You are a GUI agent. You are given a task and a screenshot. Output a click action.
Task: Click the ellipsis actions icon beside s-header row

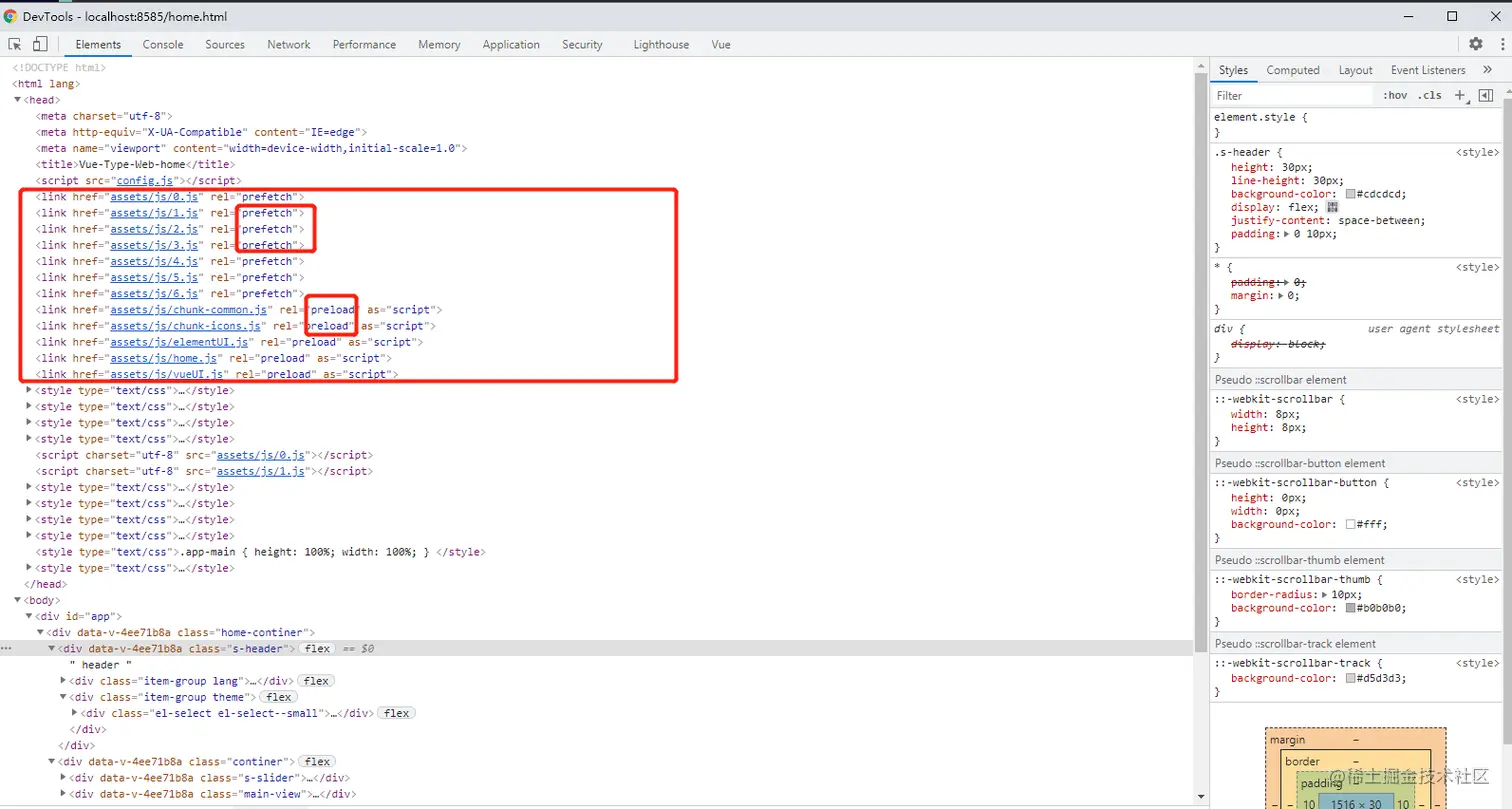[x=6, y=649]
